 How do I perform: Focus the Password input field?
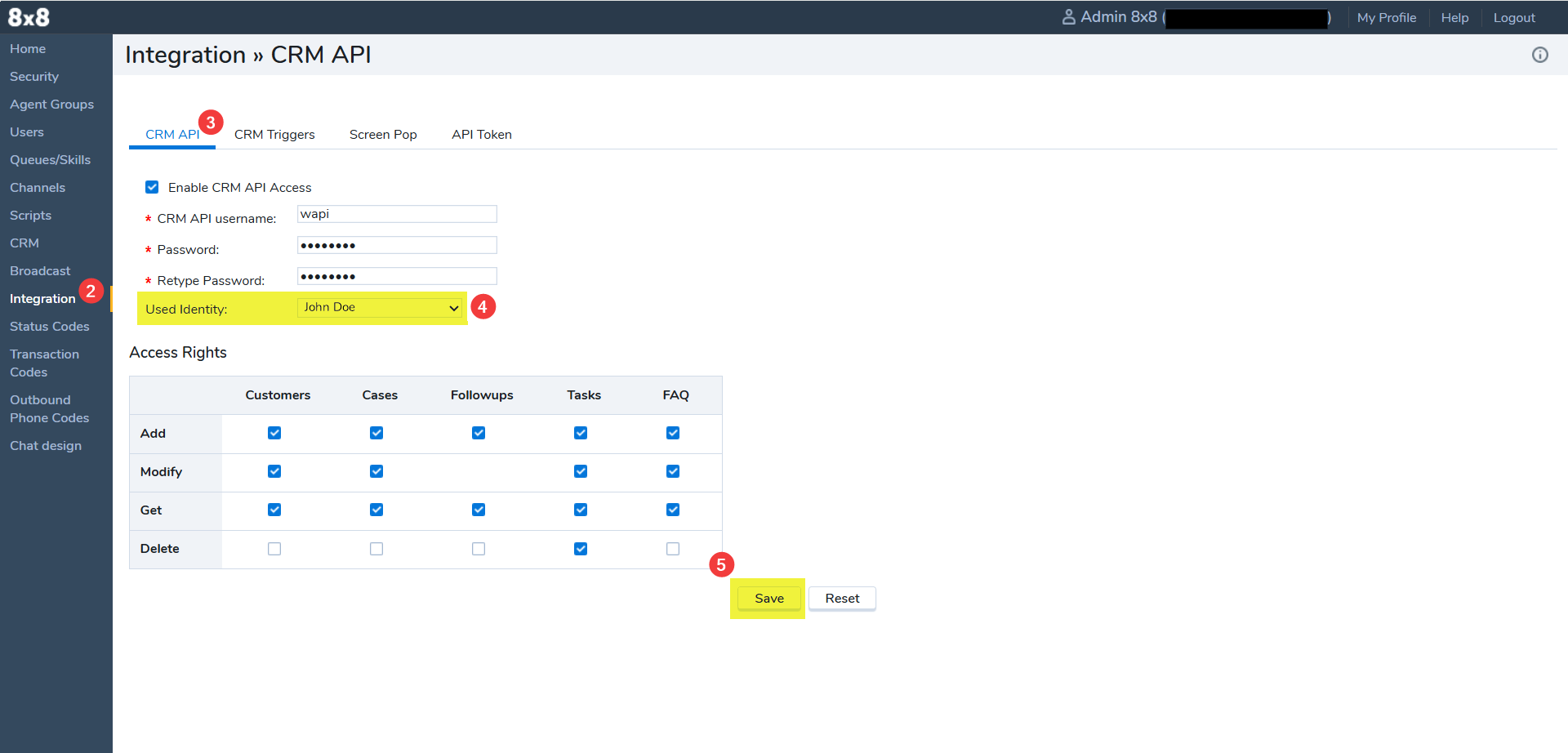[397, 245]
